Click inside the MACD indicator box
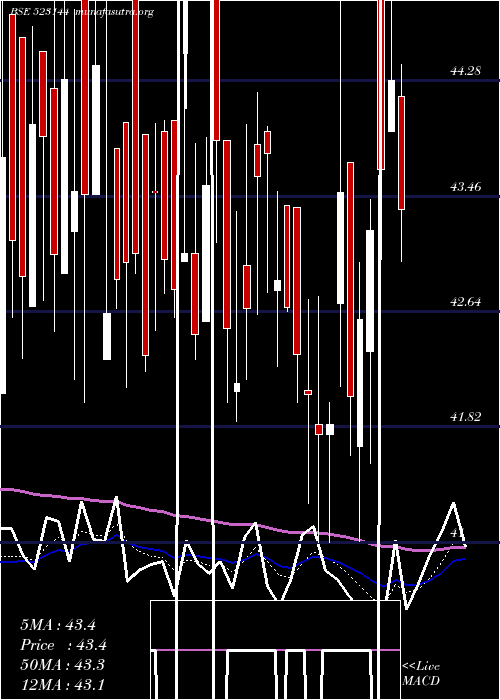The height and width of the screenshot is (700, 500). click(x=275, y=650)
